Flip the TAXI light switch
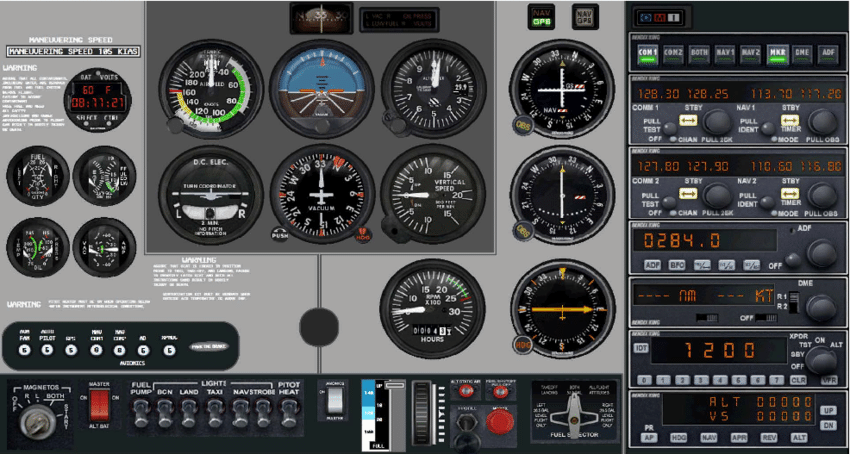The image size is (850, 454). point(215,413)
